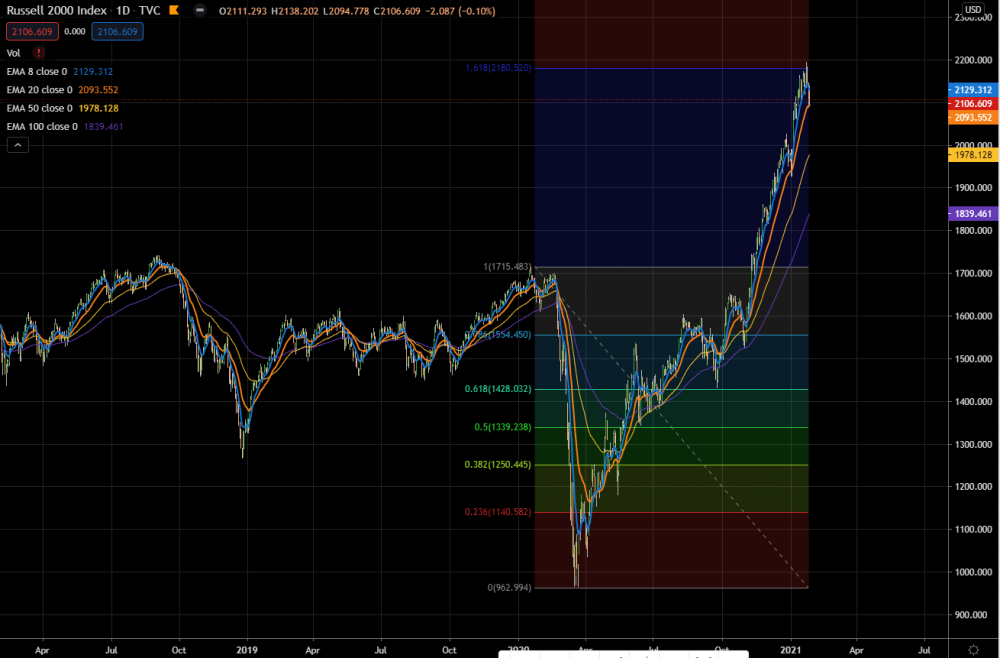Select the EMA 20 close 0 legend

tap(42, 90)
